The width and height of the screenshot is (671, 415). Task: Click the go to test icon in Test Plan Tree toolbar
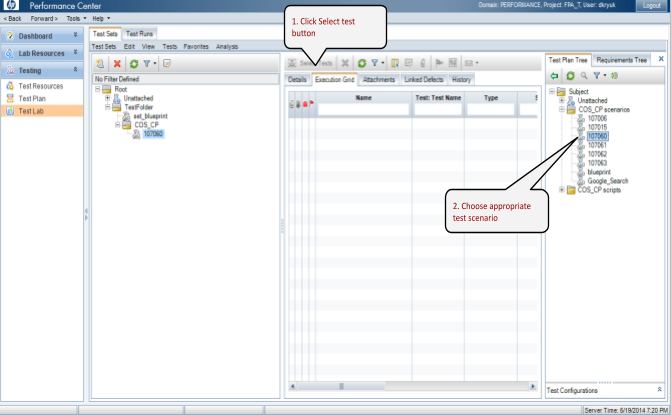(x=615, y=76)
